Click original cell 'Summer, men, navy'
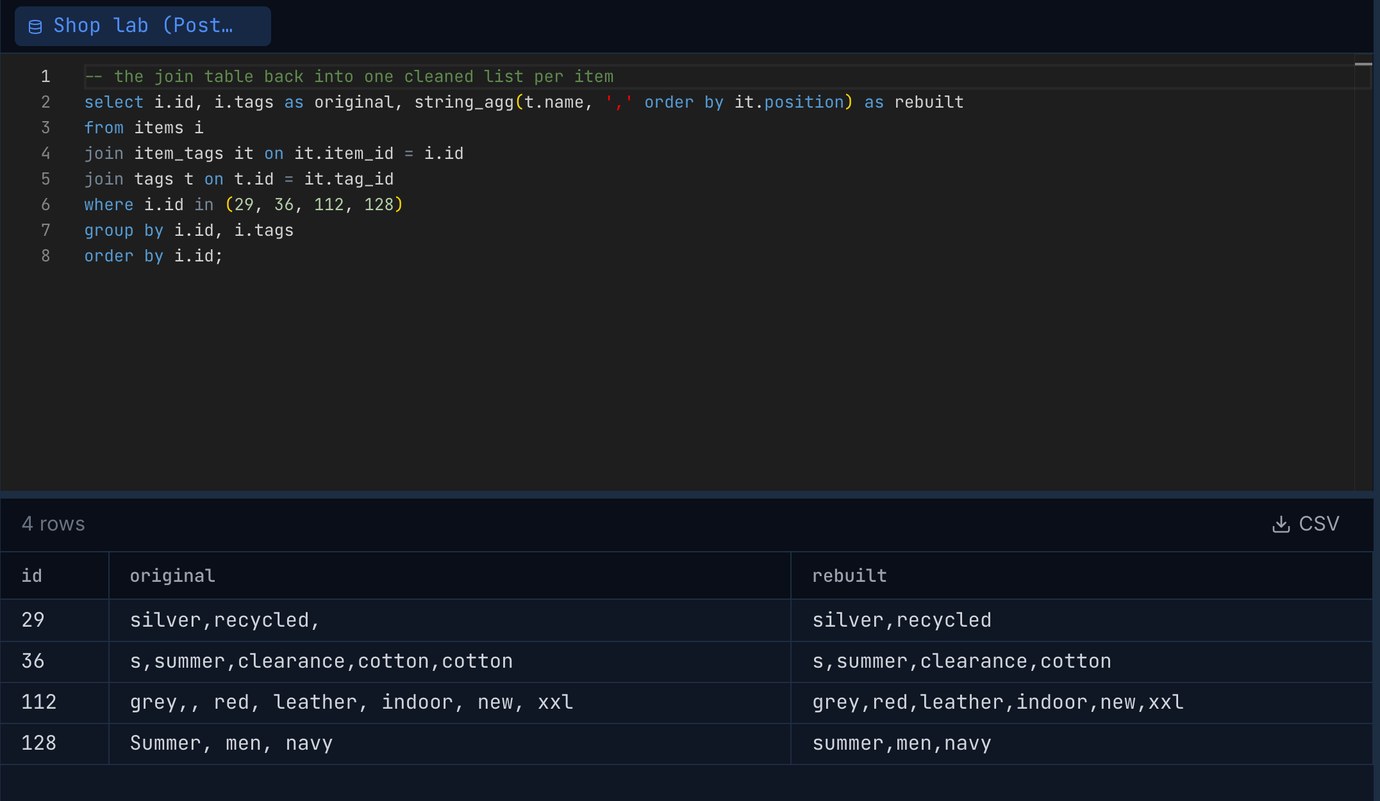This screenshot has width=1380, height=801. coord(450,743)
